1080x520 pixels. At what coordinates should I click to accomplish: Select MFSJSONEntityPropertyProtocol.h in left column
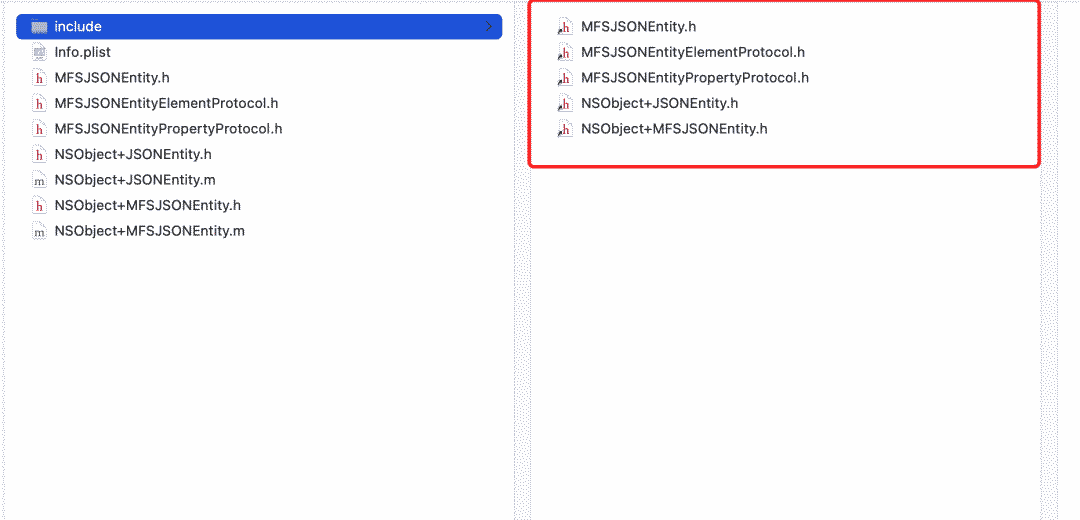point(168,129)
